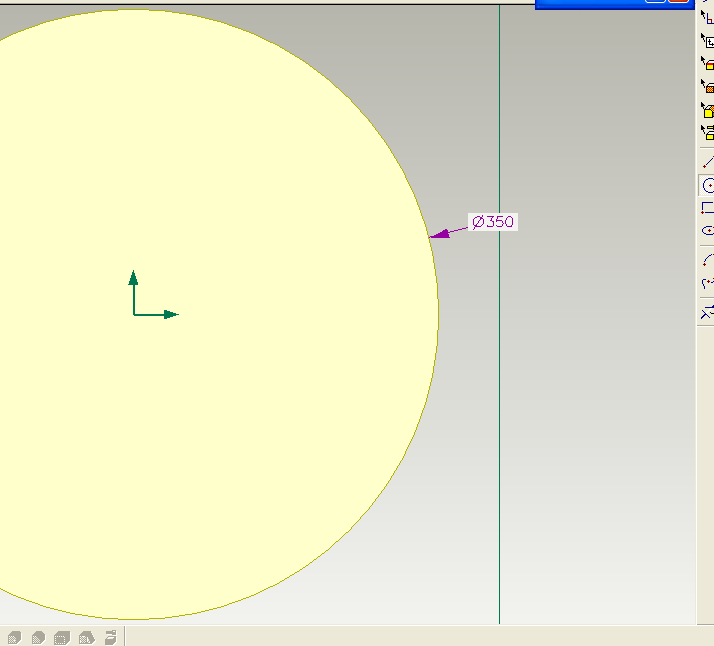Select the Arc sketch tool

point(708,260)
